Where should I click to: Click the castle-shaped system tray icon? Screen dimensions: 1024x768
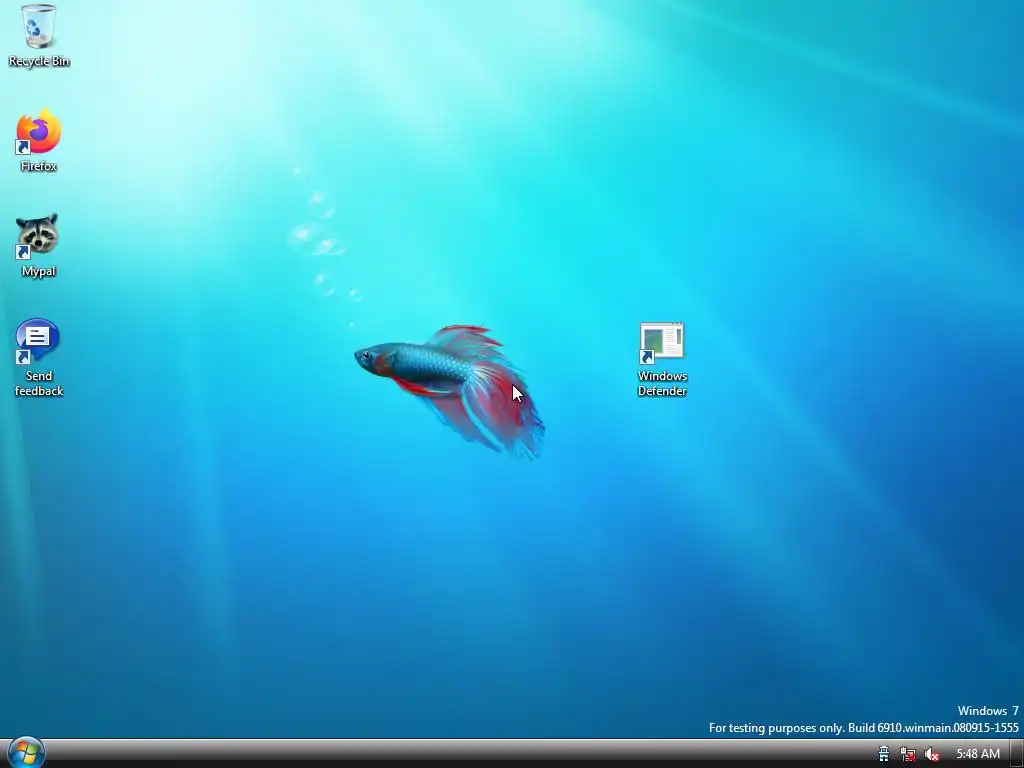(x=884, y=754)
